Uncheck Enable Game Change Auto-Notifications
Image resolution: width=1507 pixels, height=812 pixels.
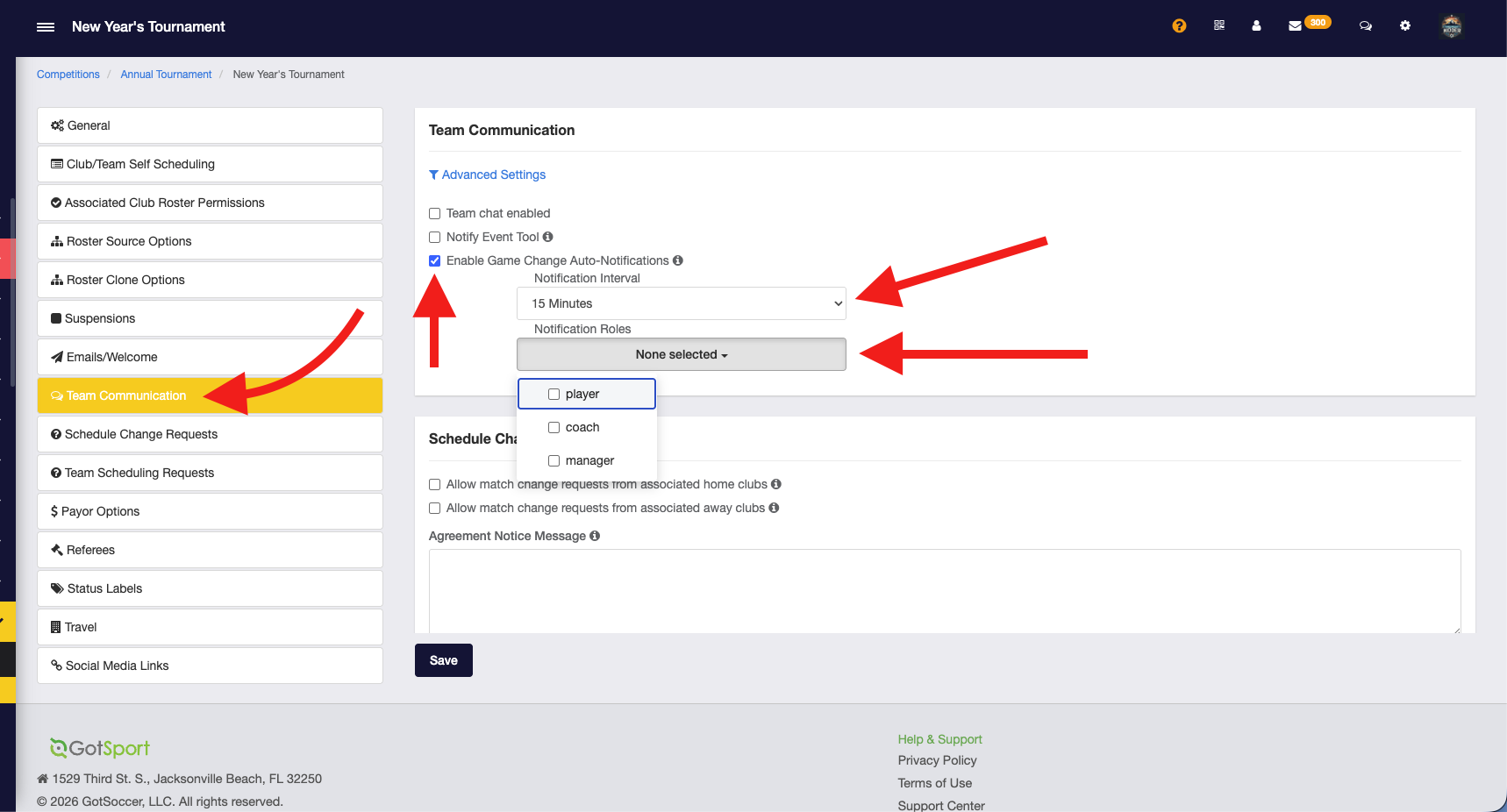coord(435,261)
